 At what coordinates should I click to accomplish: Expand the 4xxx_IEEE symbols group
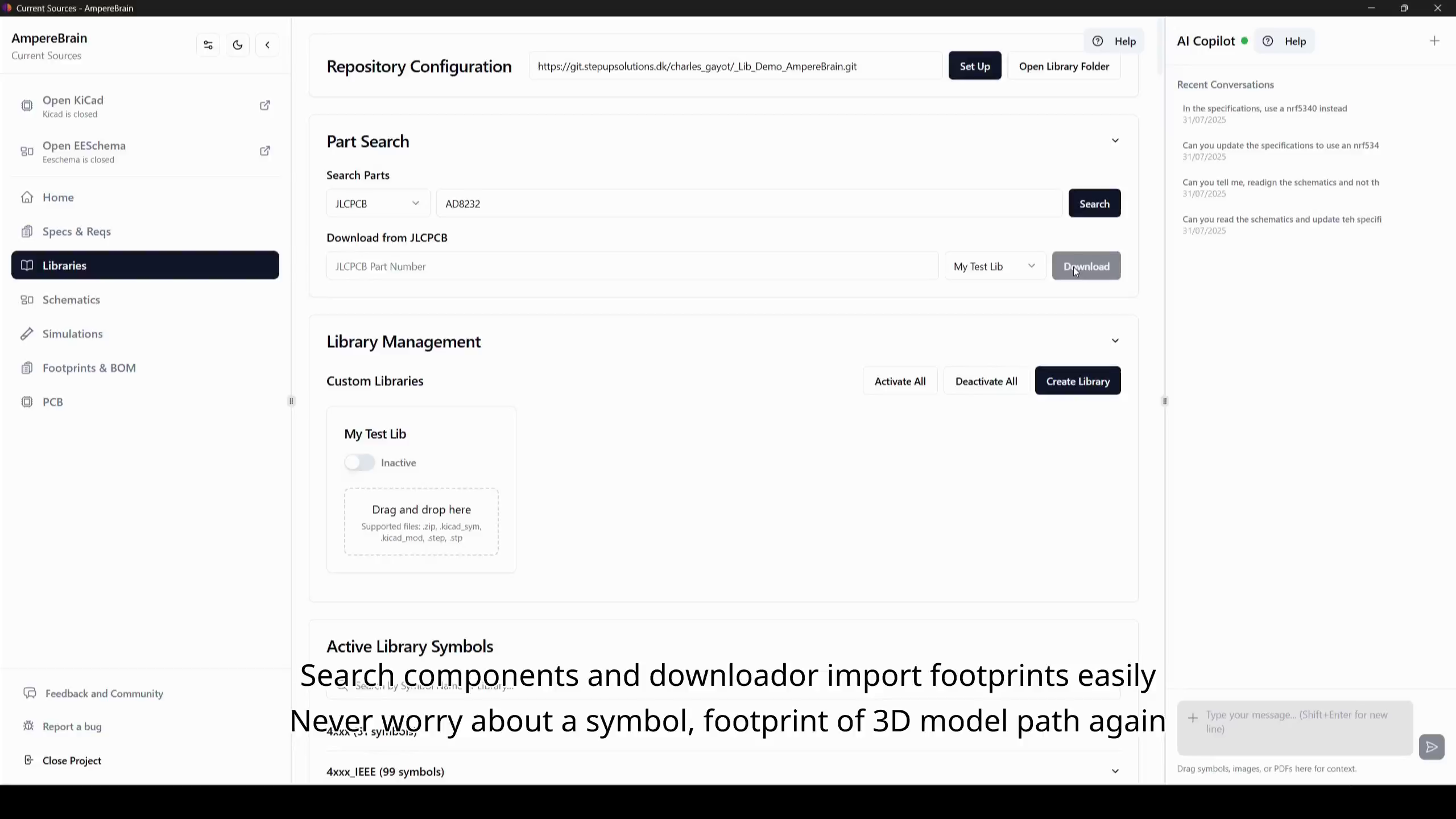[x=1115, y=771]
